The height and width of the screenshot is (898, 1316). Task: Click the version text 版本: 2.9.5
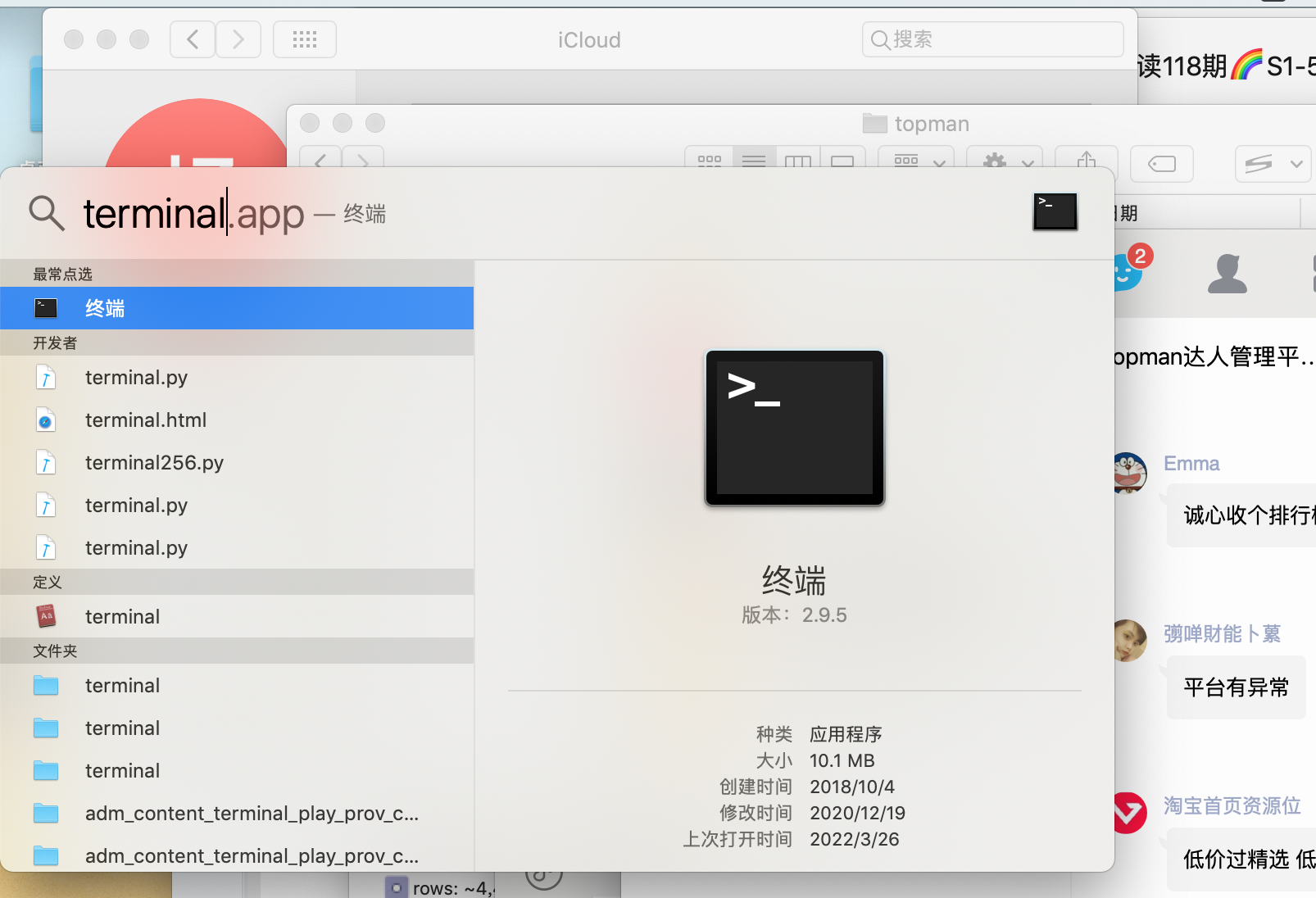click(x=794, y=615)
